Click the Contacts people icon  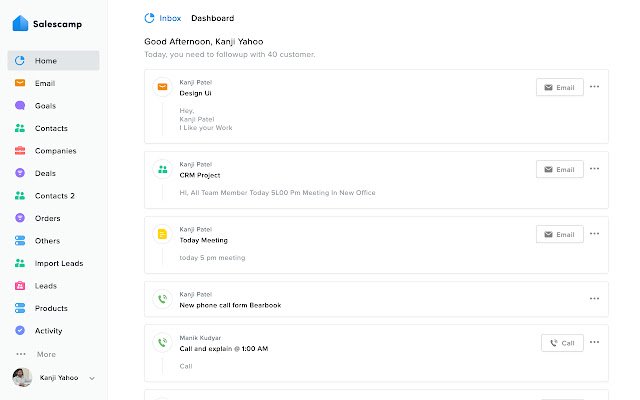pos(20,128)
